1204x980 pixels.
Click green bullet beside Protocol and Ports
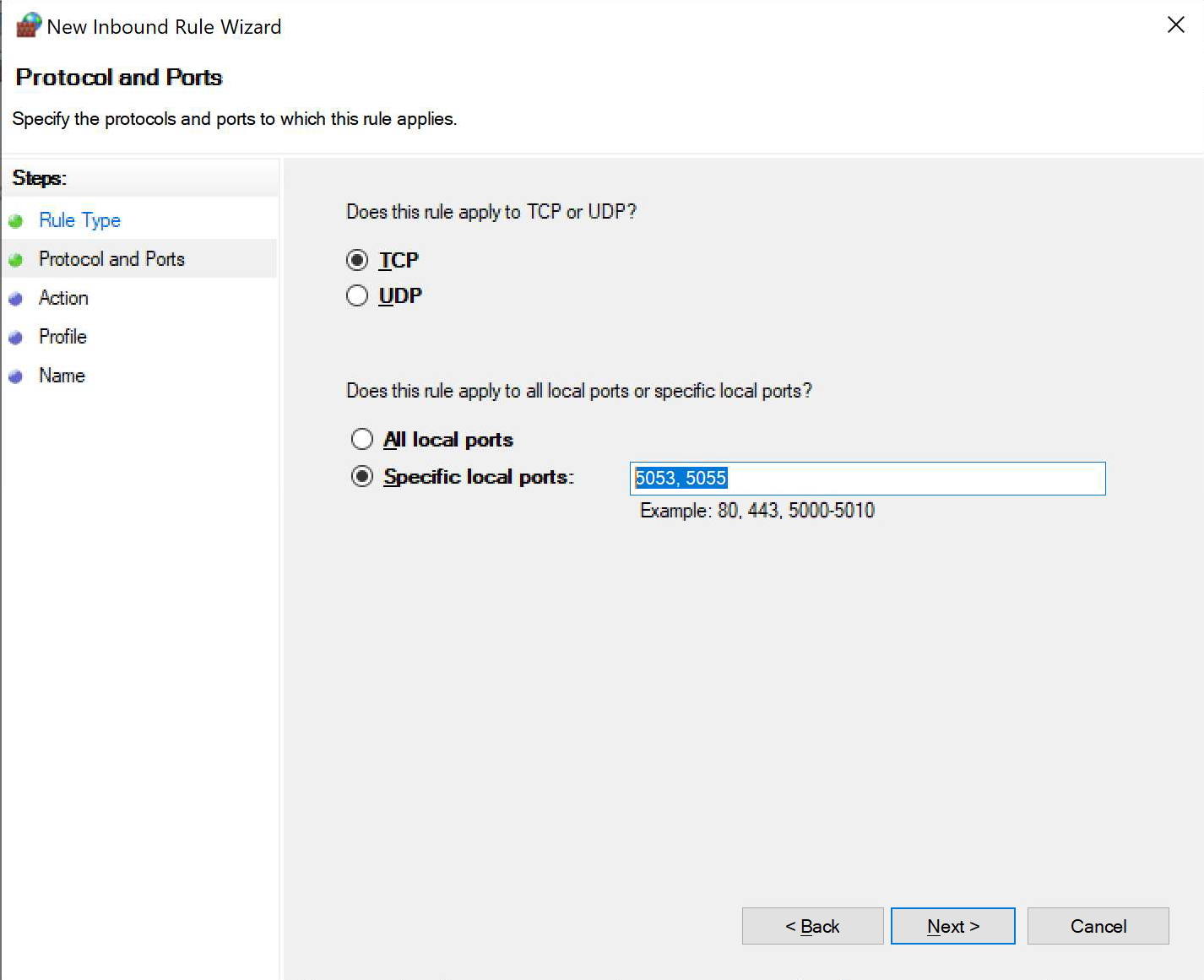(15, 260)
